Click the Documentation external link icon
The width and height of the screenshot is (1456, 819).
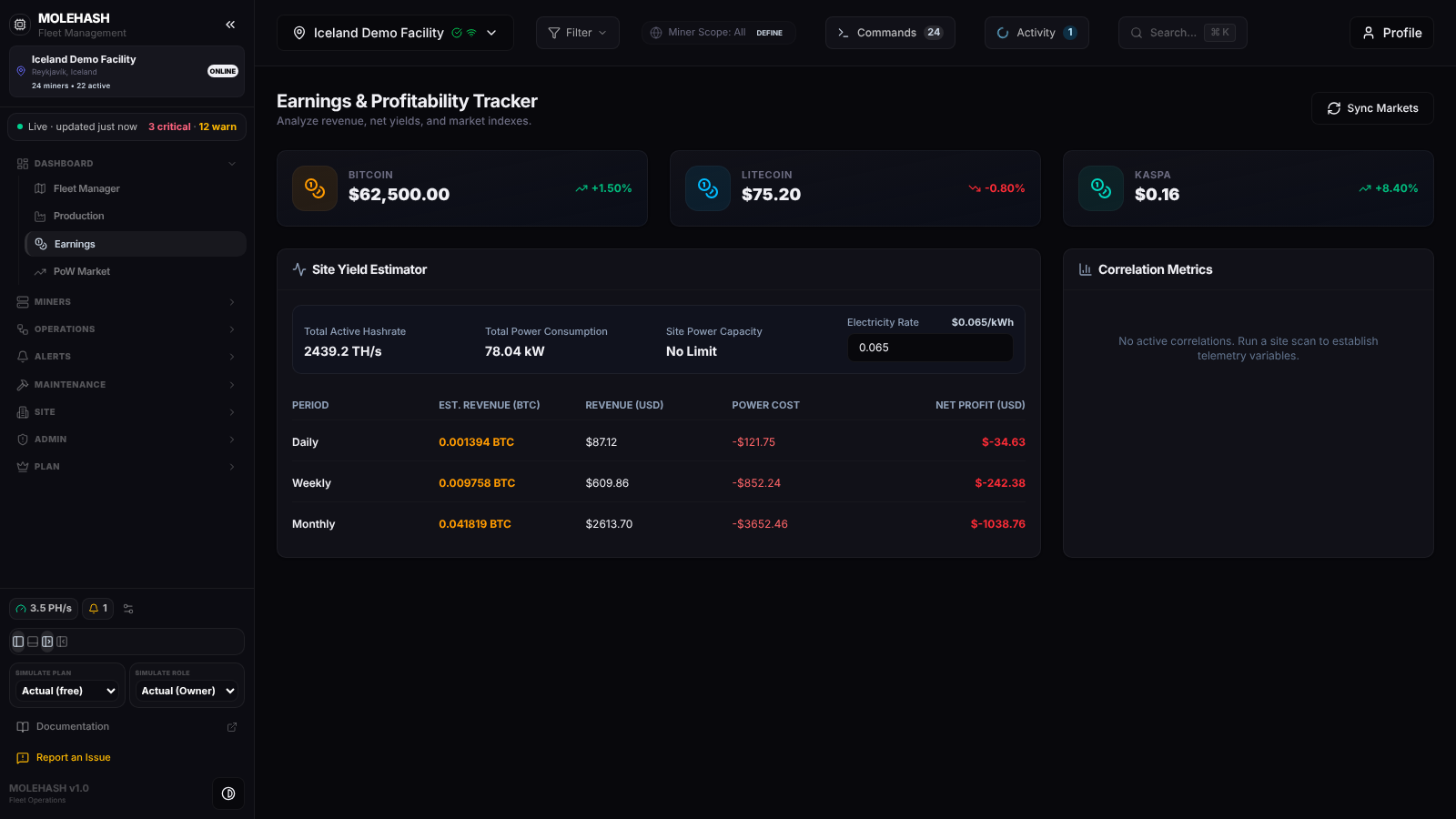coord(232,727)
